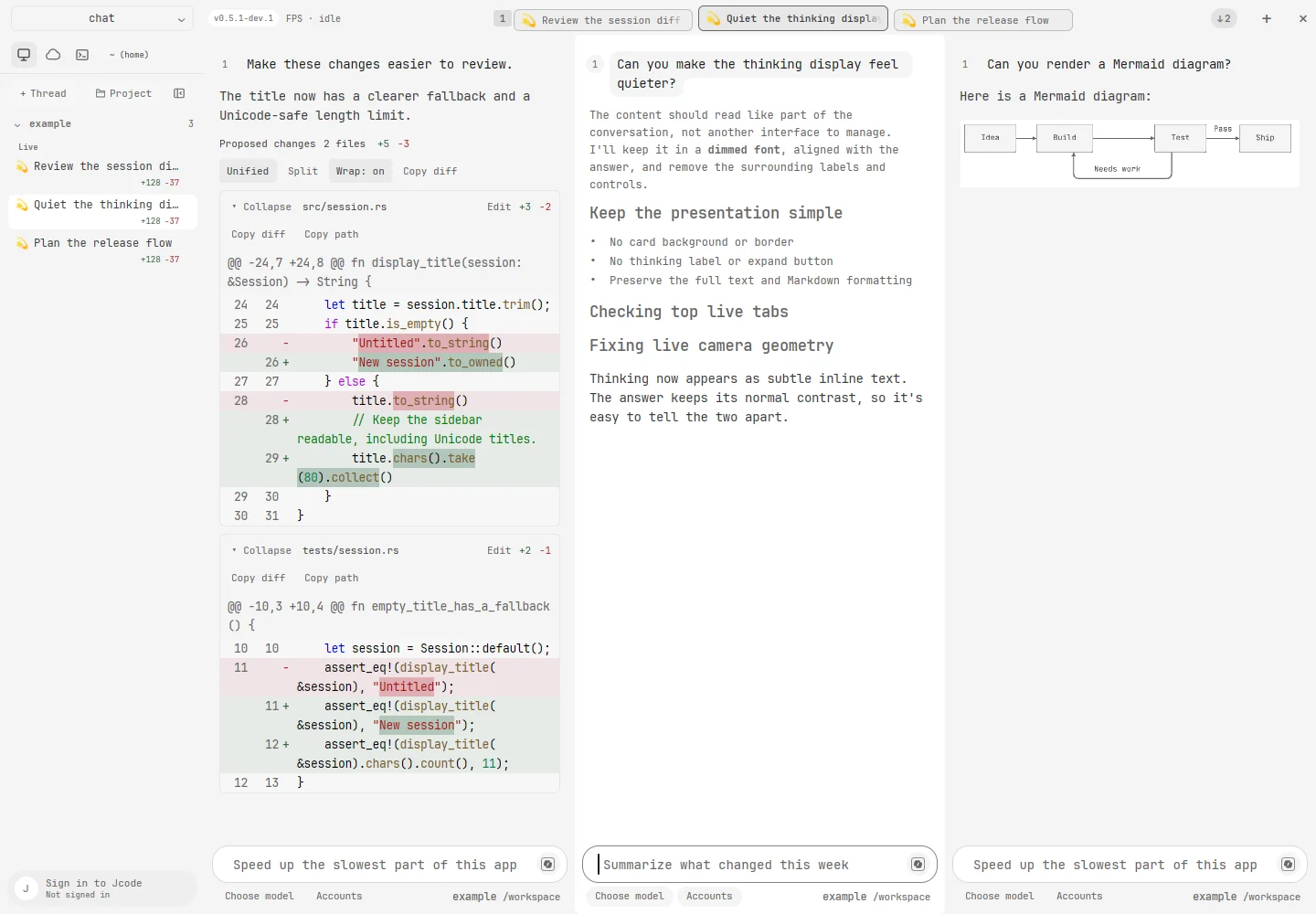
Task: Click the Project button in sidebar
Action: click(123, 93)
